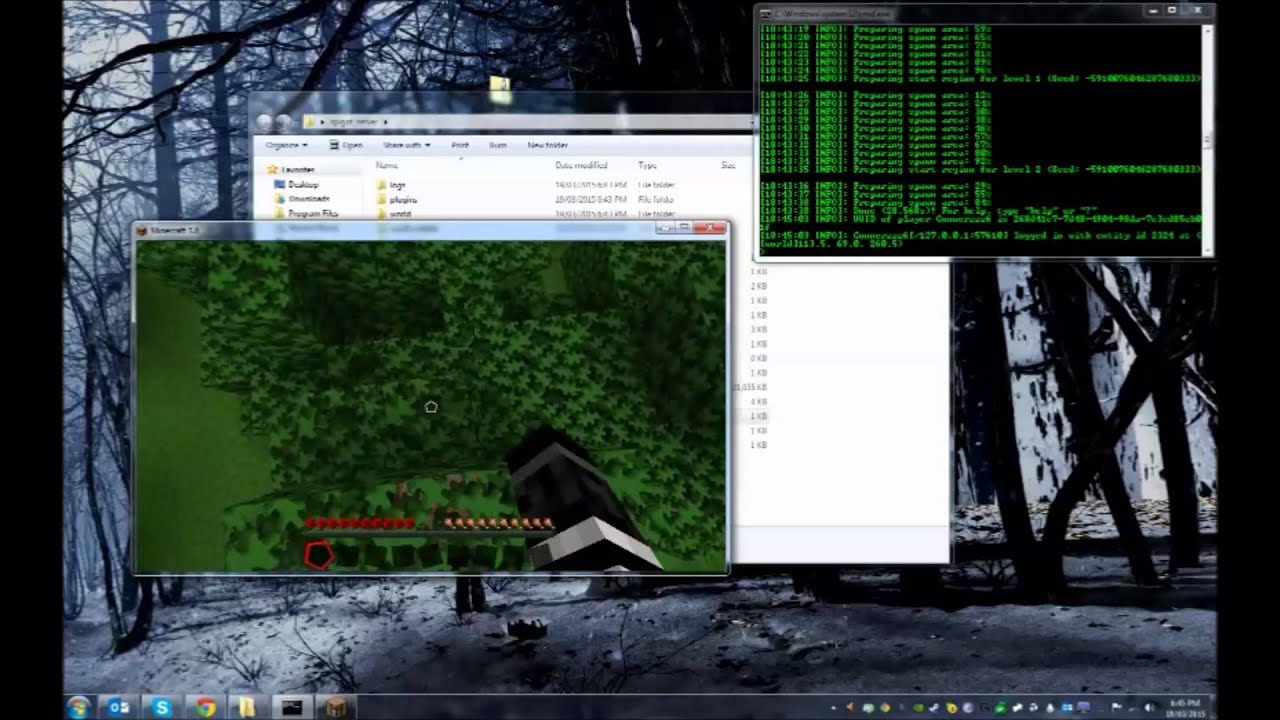Image resolution: width=1280 pixels, height=720 pixels.
Task: Sort files by Size column header
Action: pyautogui.click(x=728, y=165)
